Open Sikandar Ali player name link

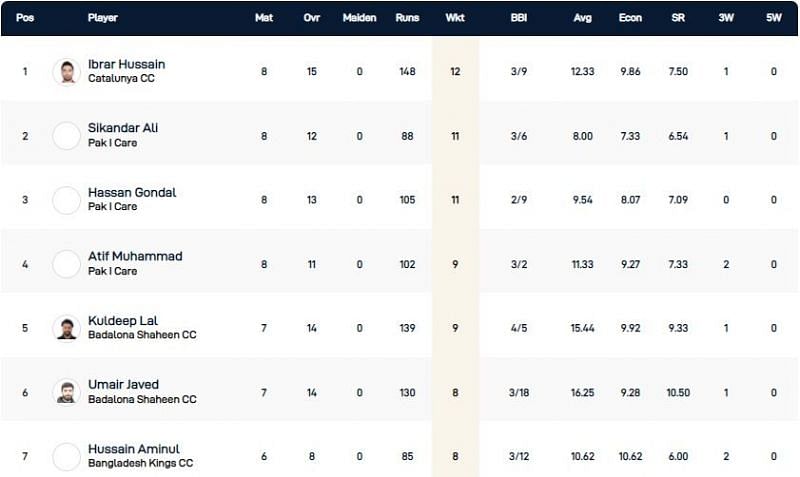point(123,128)
